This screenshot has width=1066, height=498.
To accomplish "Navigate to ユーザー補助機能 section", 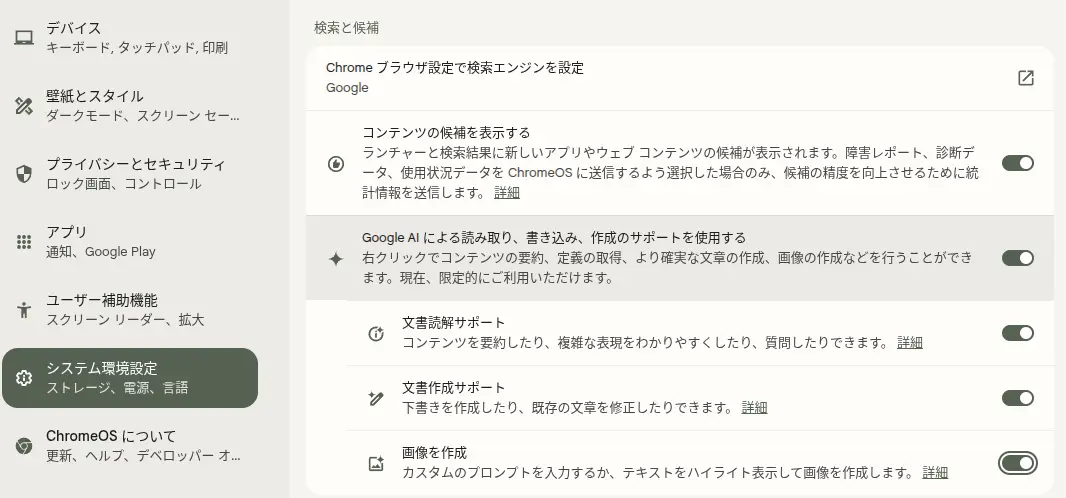I will 130,310.
